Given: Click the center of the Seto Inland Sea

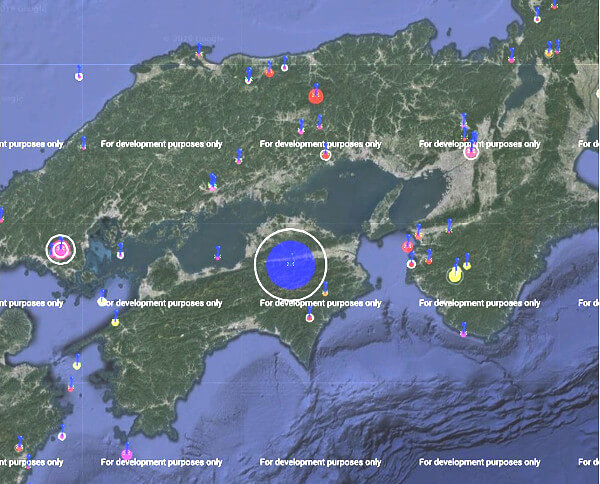Looking at the screenshot, I should coord(300,200).
